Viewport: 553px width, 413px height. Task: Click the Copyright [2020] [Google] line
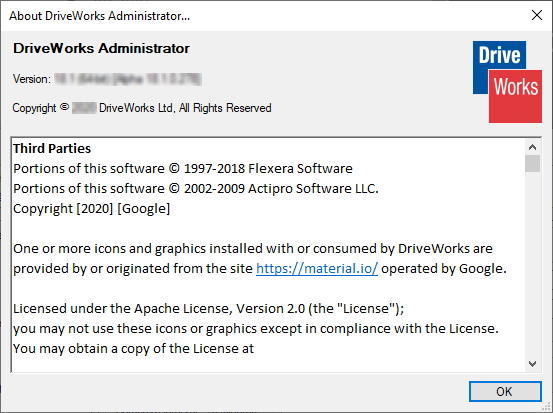point(91,209)
